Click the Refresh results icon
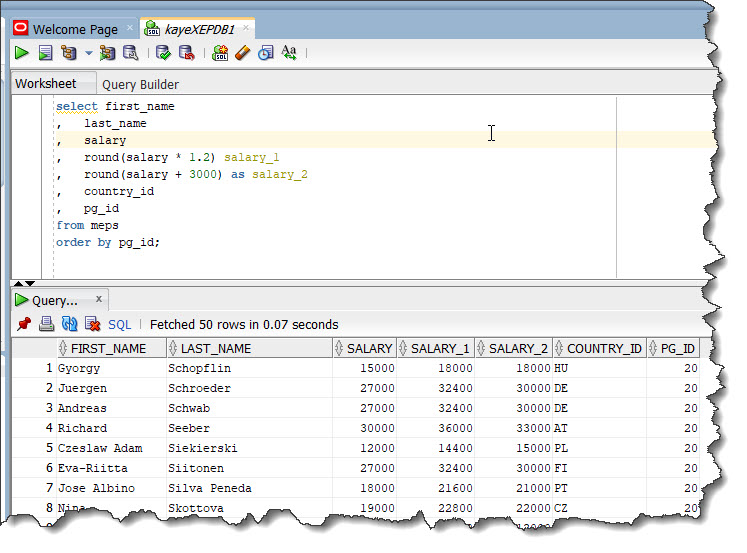This screenshot has height=553, width=747. [70, 324]
